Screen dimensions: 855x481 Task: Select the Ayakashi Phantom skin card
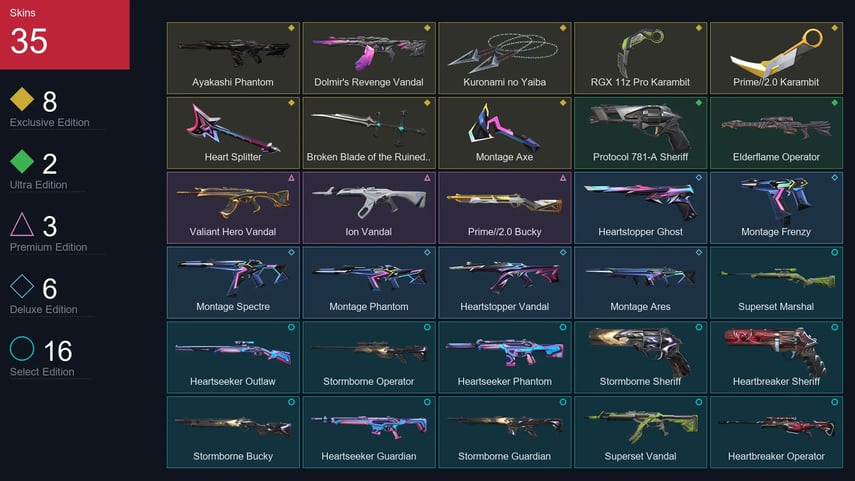[233, 58]
